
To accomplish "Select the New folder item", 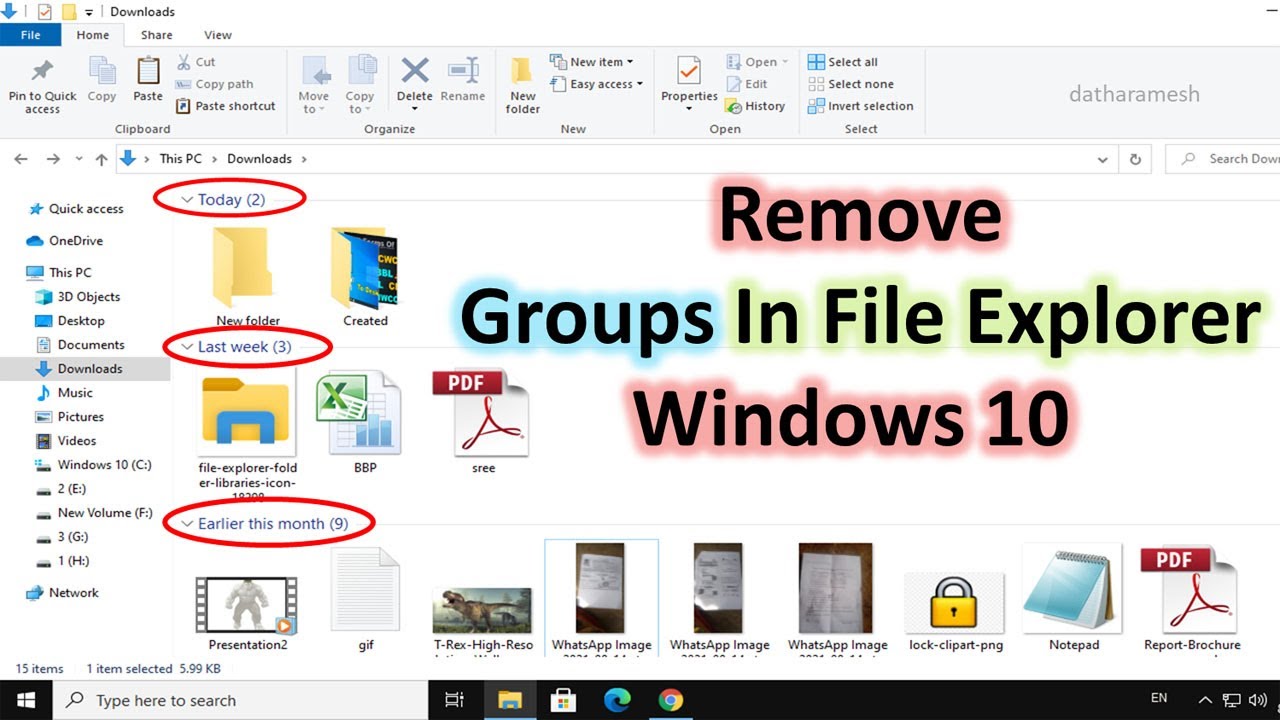I will tap(248, 276).
